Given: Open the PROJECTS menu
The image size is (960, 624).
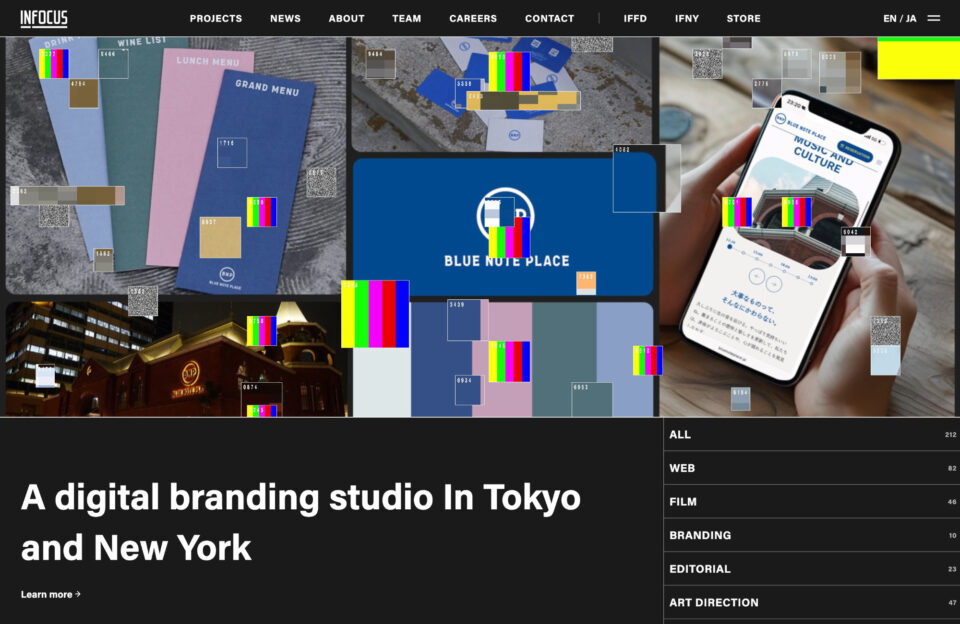Looking at the screenshot, I should pyautogui.click(x=215, y=18).
